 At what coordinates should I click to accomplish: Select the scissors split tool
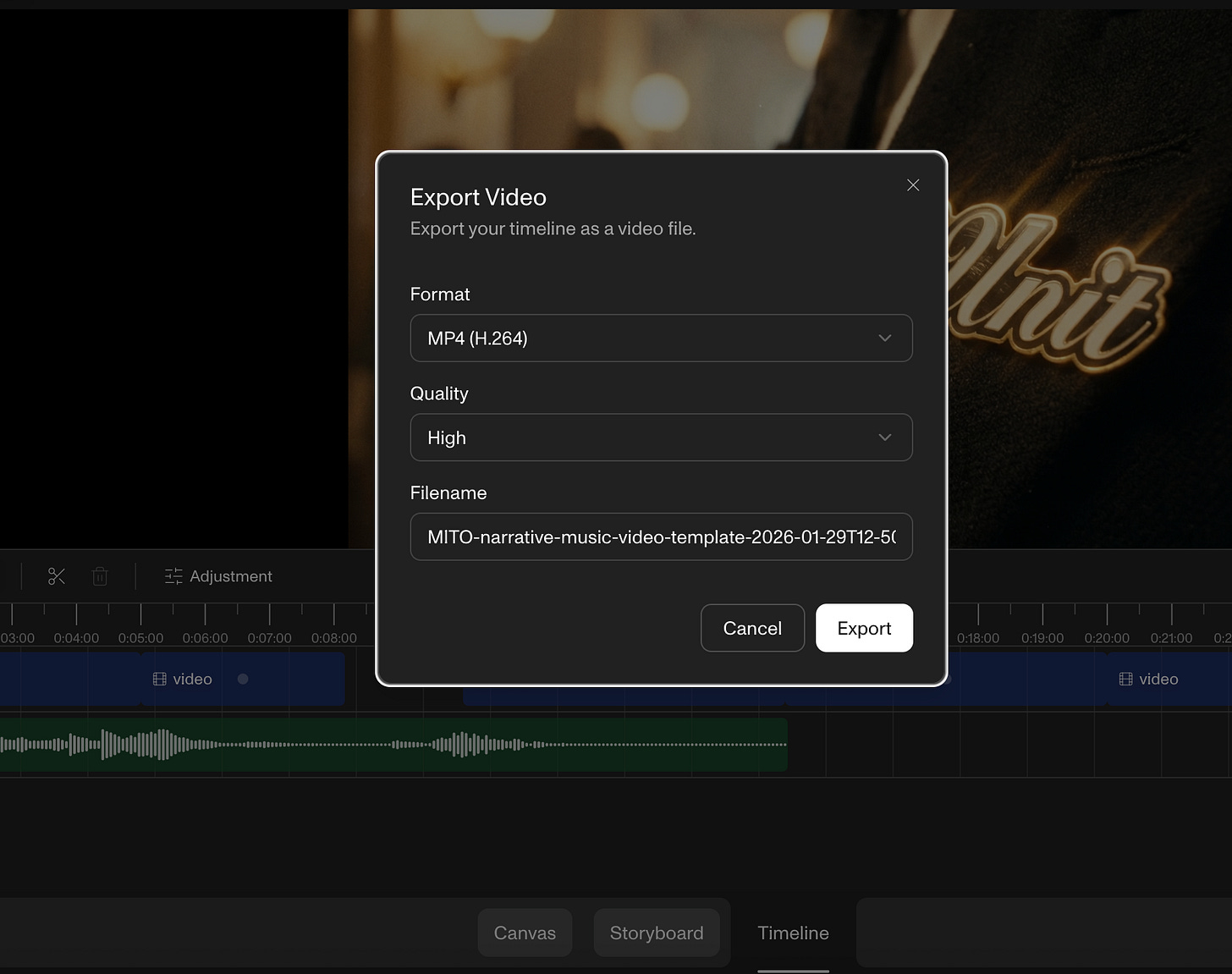(x=57, y=576)
